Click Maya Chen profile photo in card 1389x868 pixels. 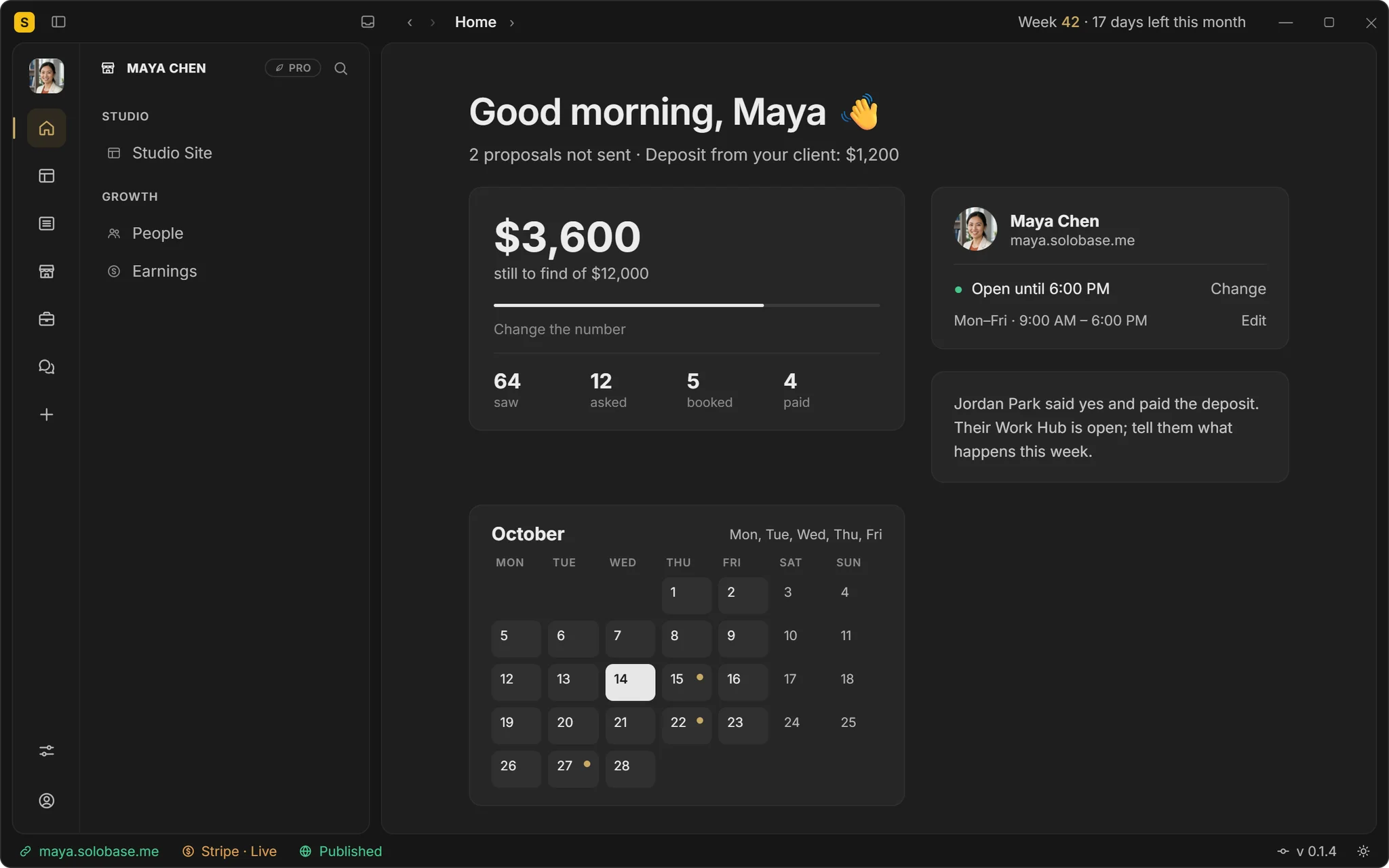[x=975, y=229]
